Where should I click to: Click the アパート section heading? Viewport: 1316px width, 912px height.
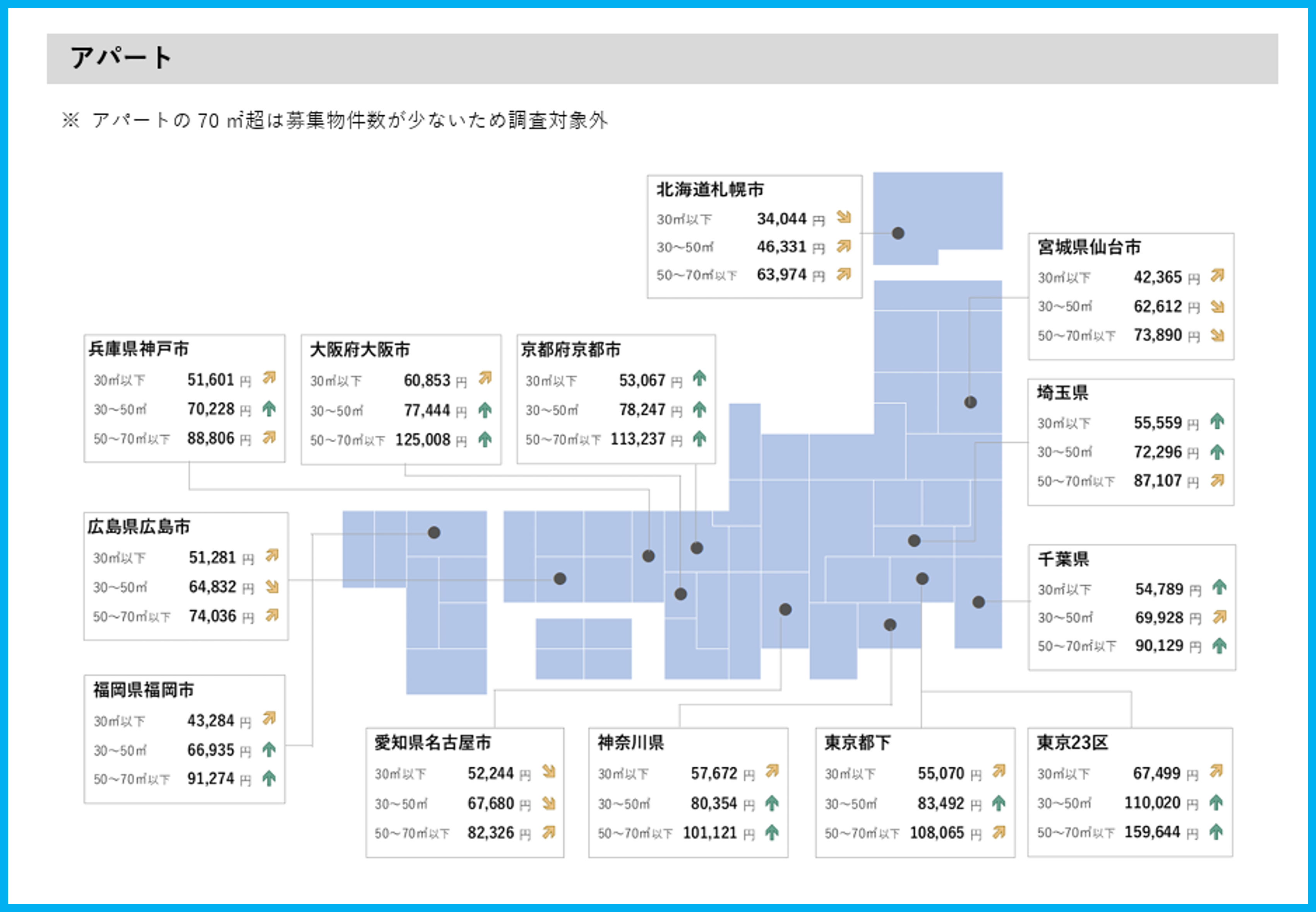click(121, 58)
